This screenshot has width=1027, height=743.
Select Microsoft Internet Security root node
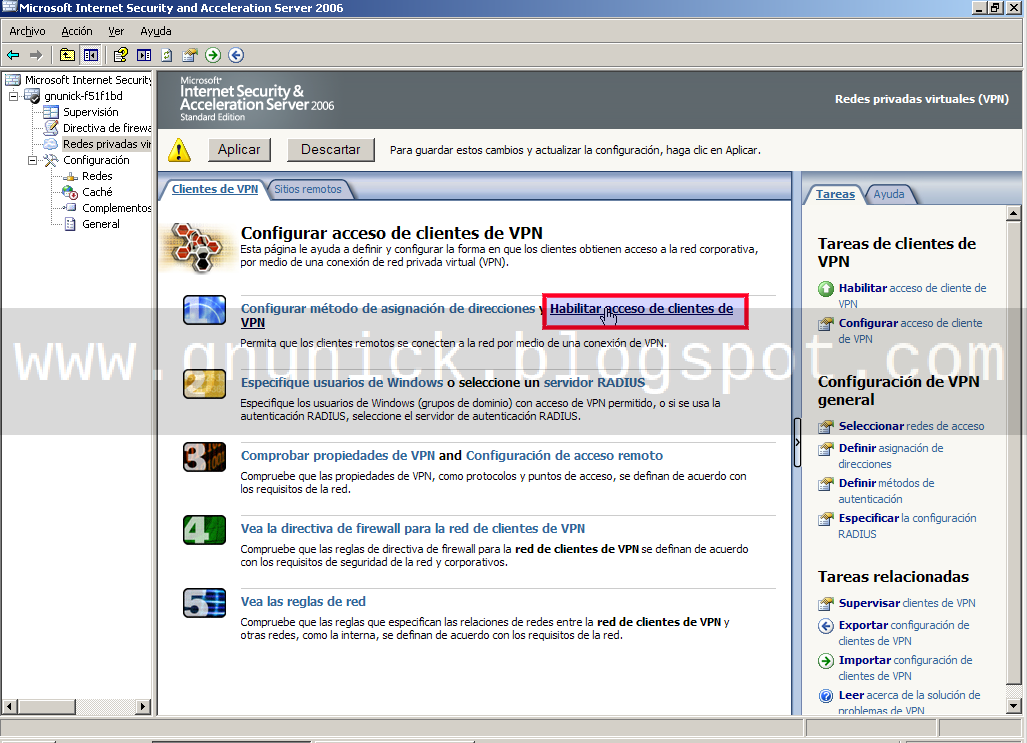pyautogui.click(x=88, y=80)
